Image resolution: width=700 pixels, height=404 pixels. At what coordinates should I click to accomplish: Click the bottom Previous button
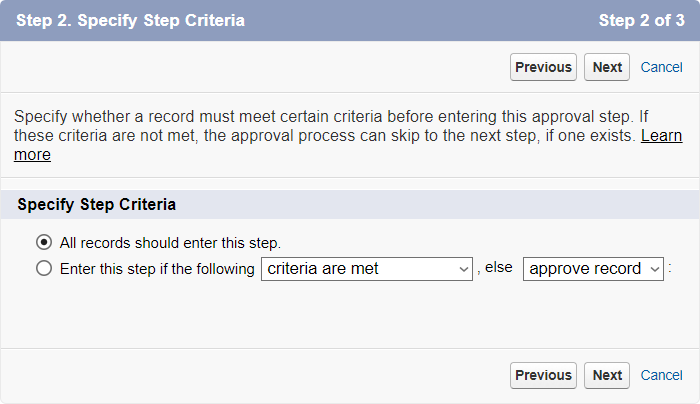(543, 375)
